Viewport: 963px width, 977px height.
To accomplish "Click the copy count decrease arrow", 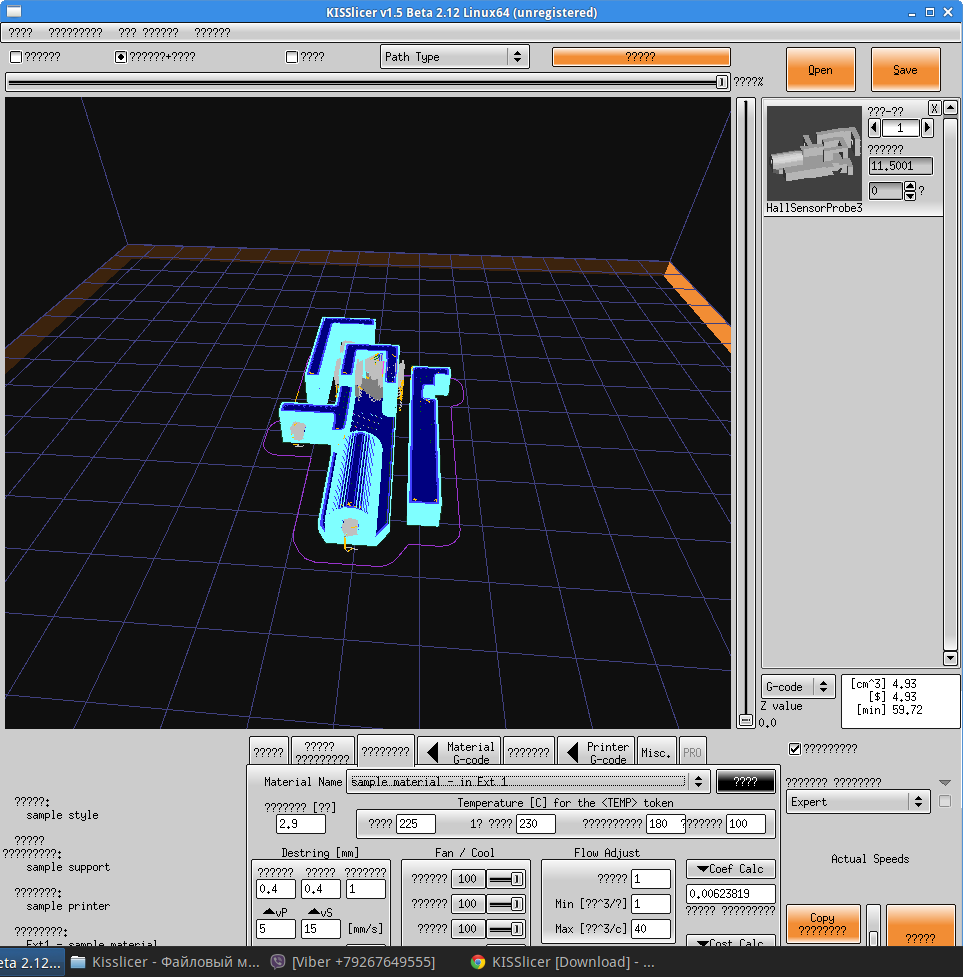I will [x=874, y=128].
